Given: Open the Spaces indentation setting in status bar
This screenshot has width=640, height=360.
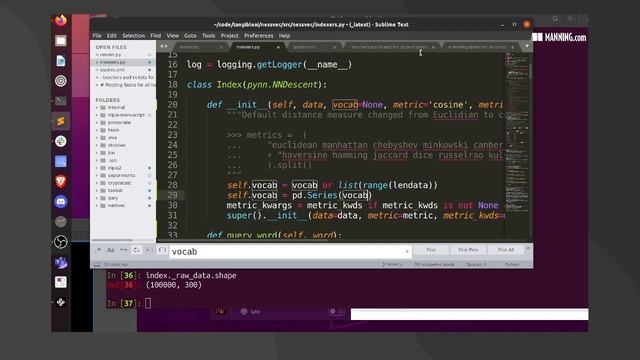Looking at the screenshot, I should click(476, 264).
